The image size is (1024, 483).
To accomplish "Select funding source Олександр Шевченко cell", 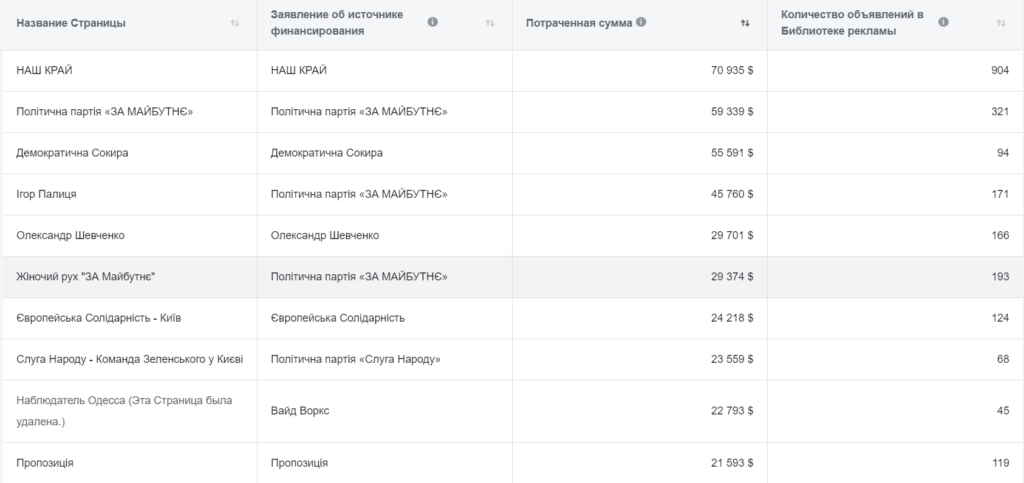I will tap(325, 235).
